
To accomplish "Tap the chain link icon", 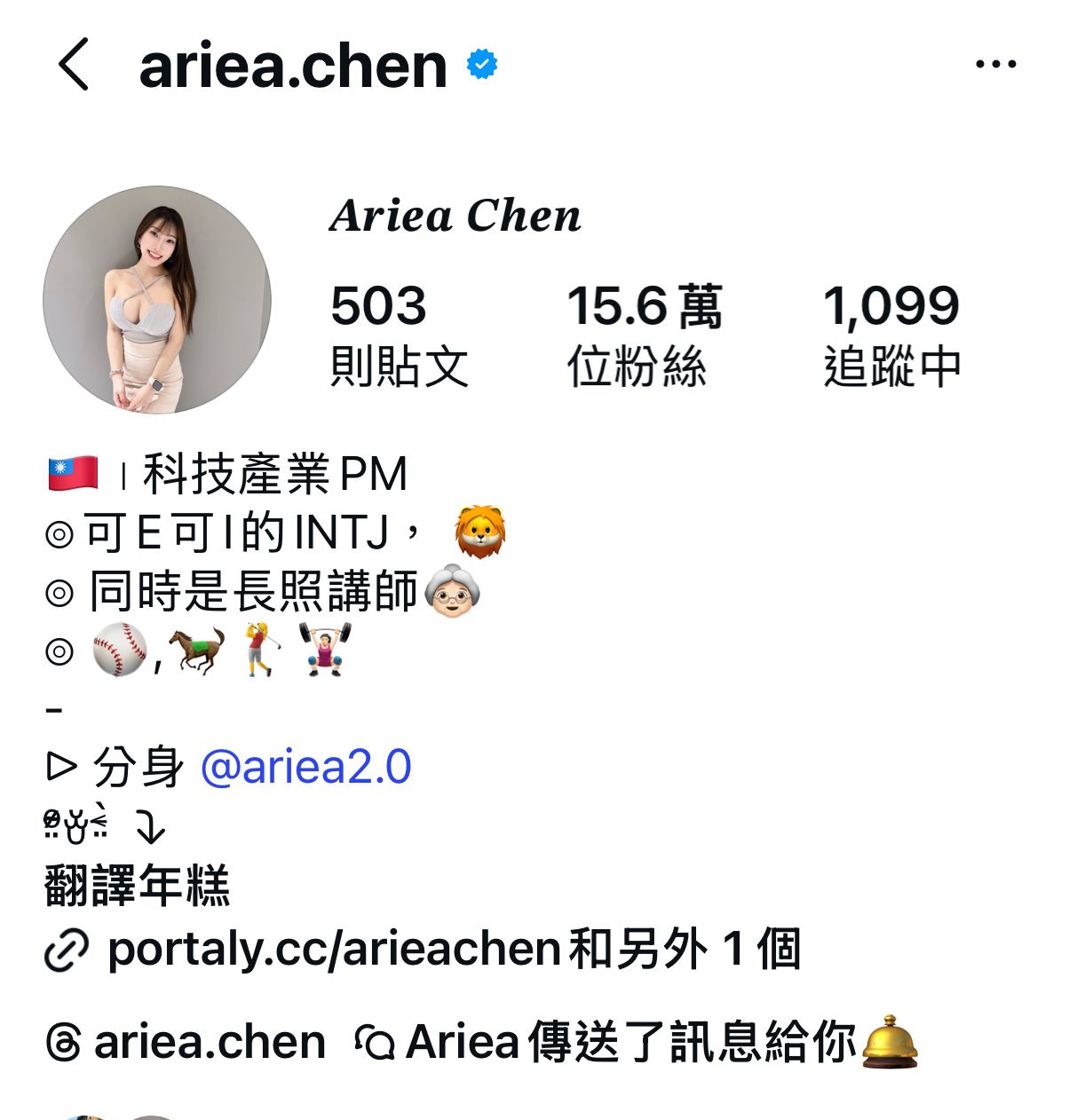I will [67, 950].
